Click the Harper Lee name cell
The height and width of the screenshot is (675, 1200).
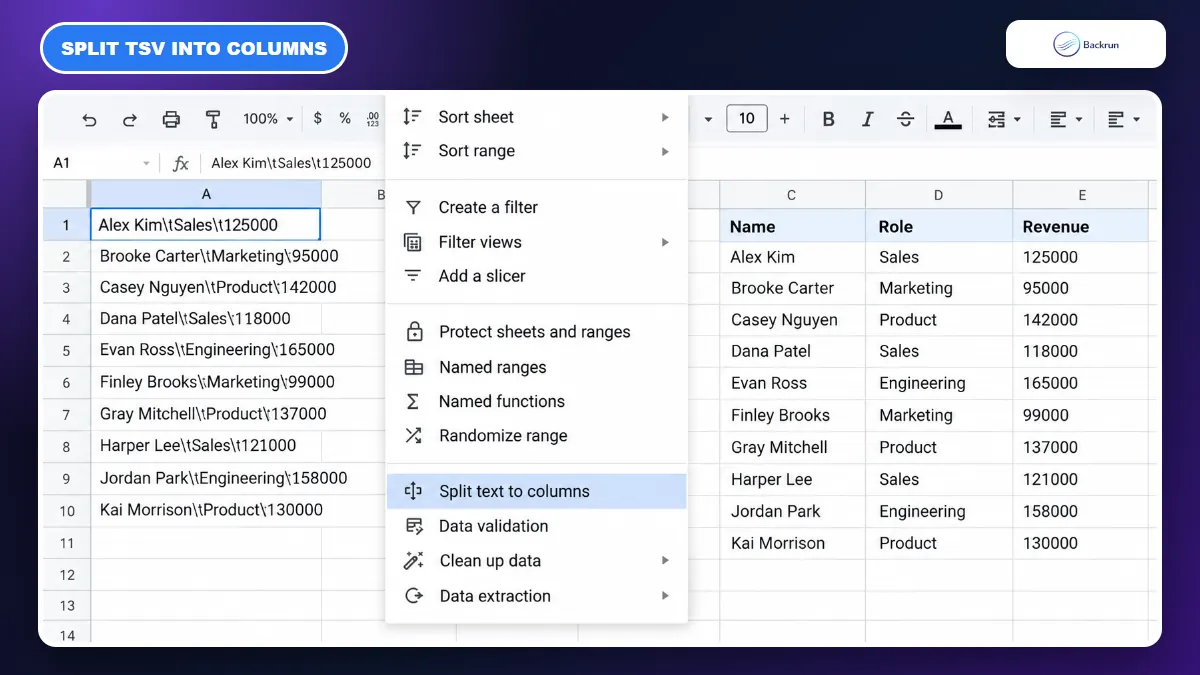[x=792, y=479]
